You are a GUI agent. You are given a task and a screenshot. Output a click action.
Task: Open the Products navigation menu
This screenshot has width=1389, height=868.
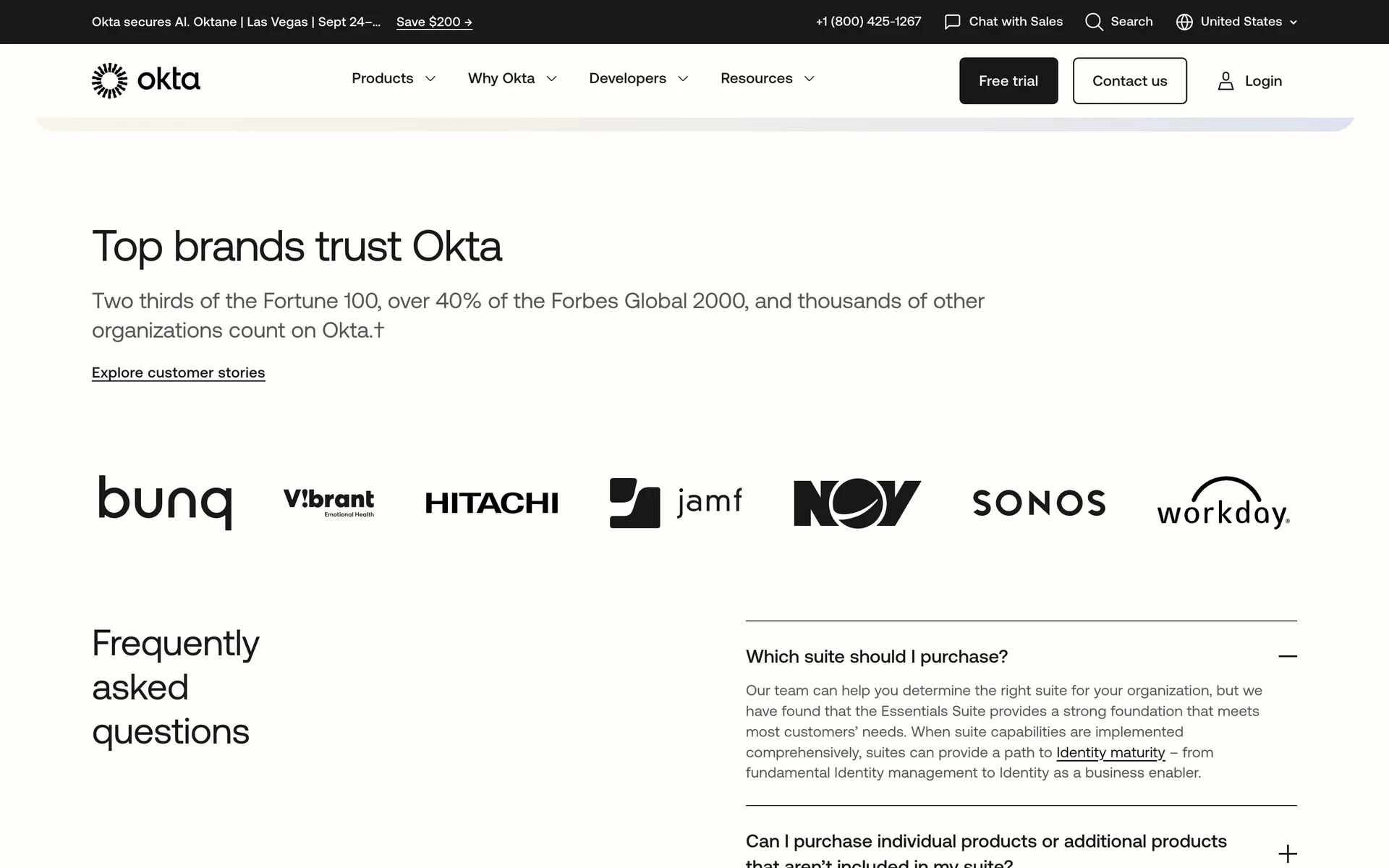point(394,78)
